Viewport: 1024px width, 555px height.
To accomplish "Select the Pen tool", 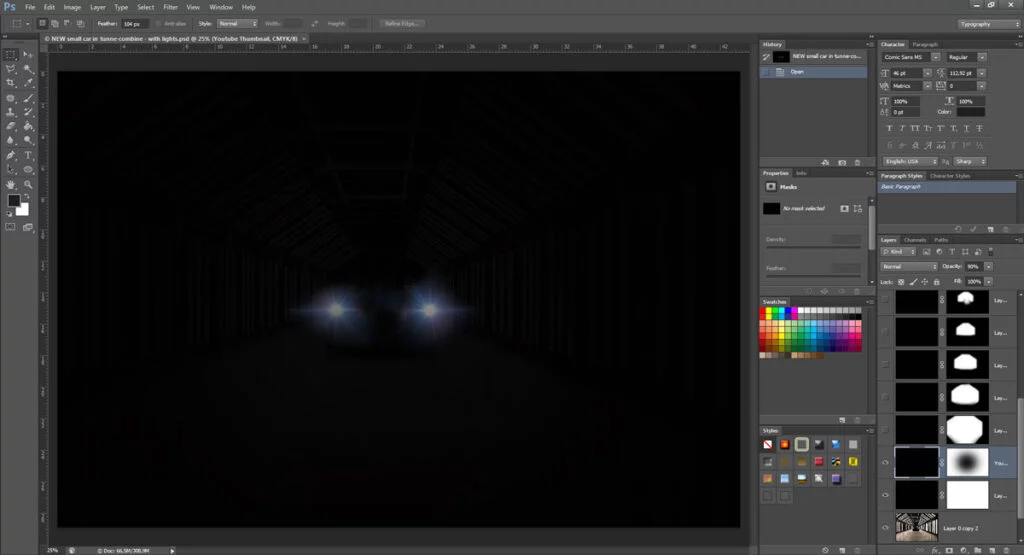I will click(x=10, y=156).
